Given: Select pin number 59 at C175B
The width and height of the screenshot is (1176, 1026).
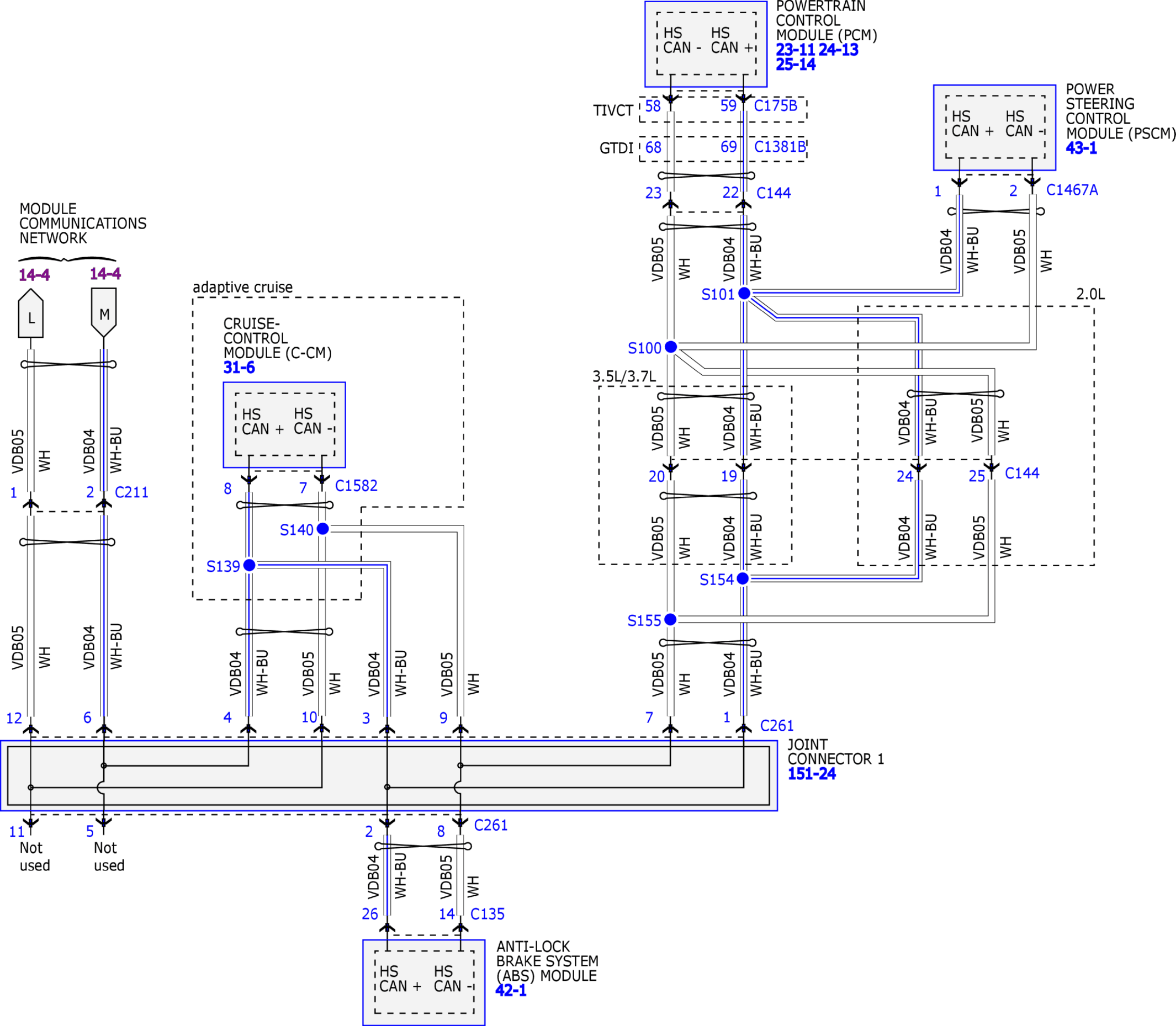Looking at the screenshot, I should [x=729, y=105].
